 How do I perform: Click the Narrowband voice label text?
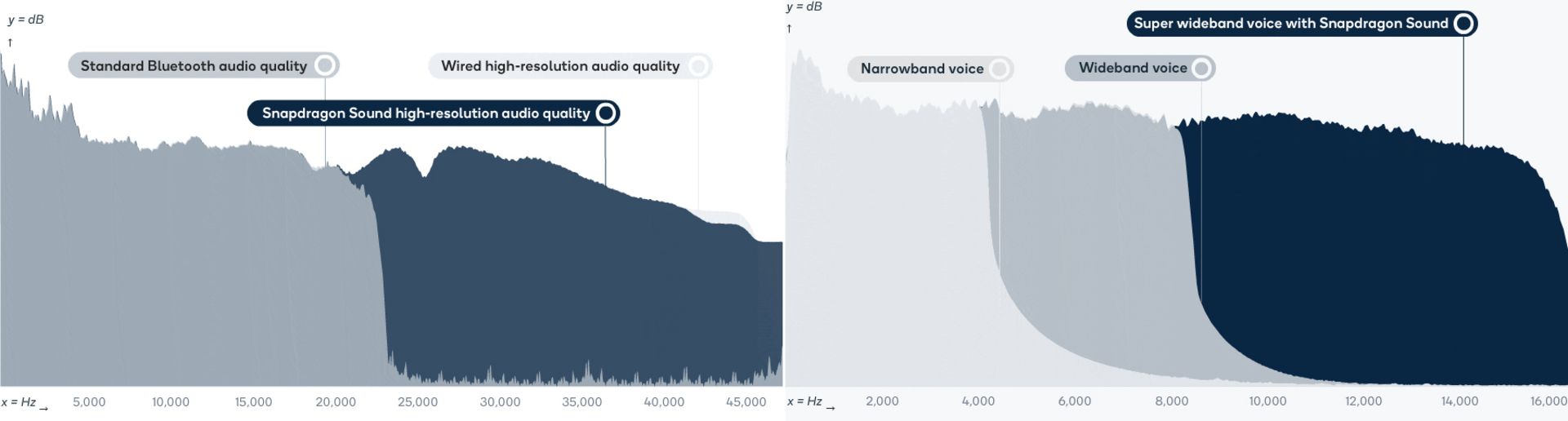coord(922,69)
